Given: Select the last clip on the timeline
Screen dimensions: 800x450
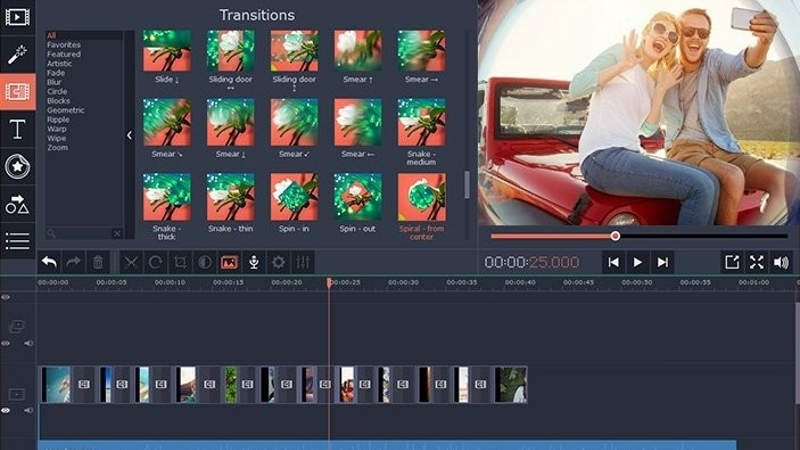Looking at the screenshot, I should [x=510, y=385].
